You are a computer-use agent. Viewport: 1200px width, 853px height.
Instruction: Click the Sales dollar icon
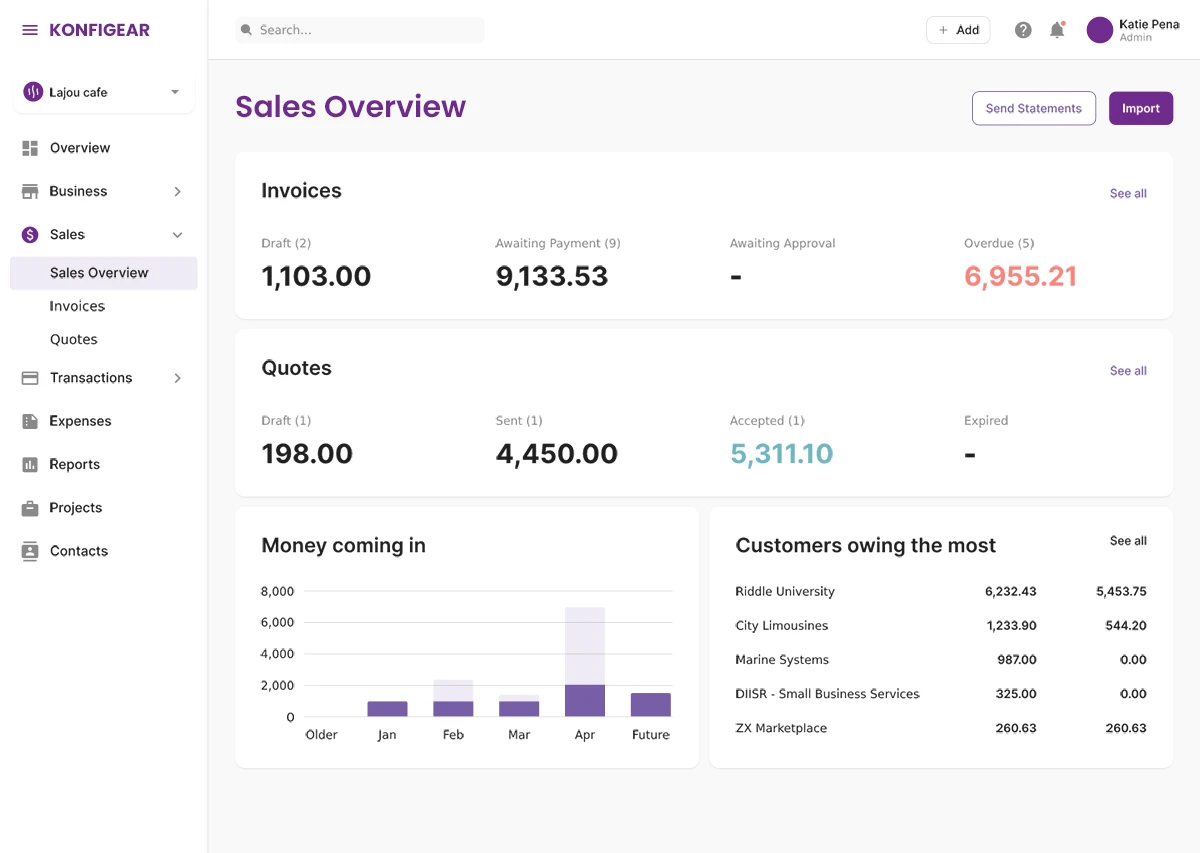[x=28, y=234]
